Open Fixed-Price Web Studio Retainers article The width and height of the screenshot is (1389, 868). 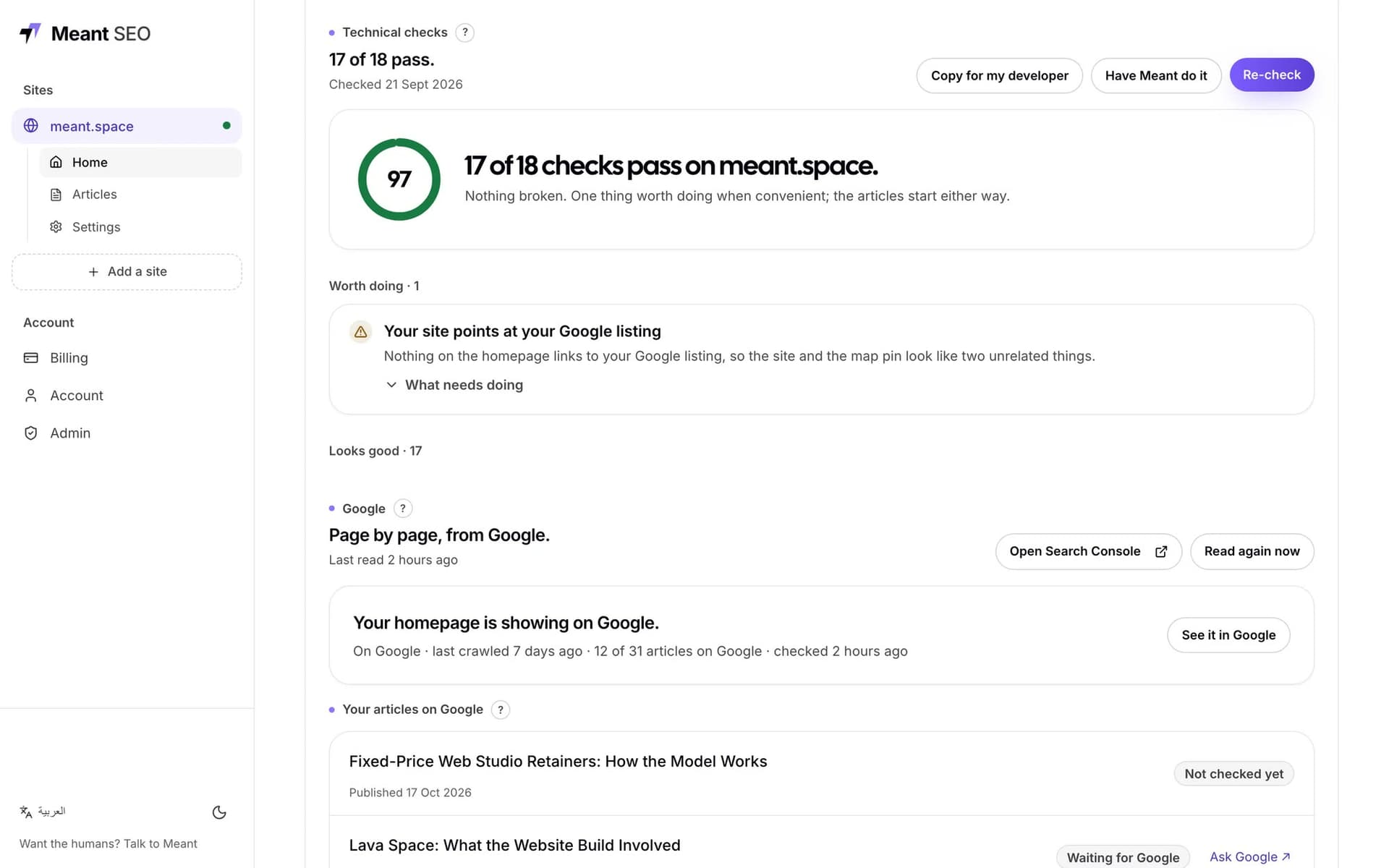tap(558, 762)
